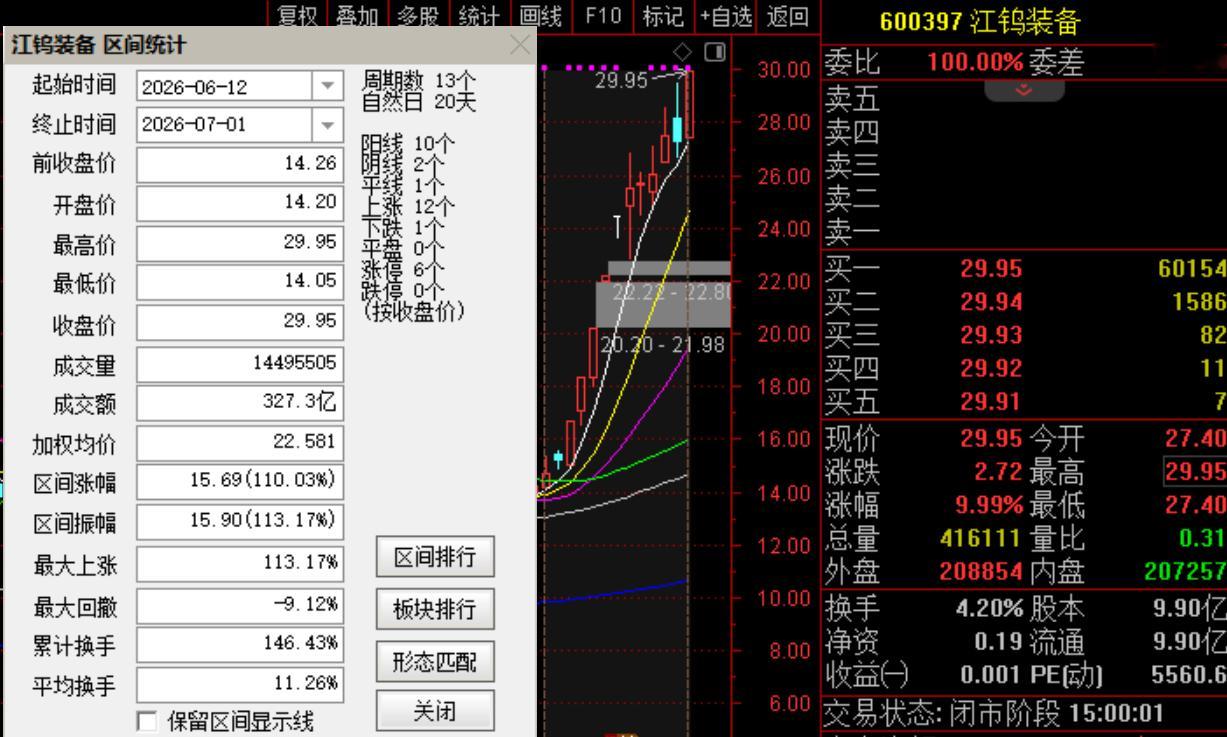Click the diamond icon above the chart
Image resolution: width=1227 pixels, height=737 pixels.
[x=683, y=51]
